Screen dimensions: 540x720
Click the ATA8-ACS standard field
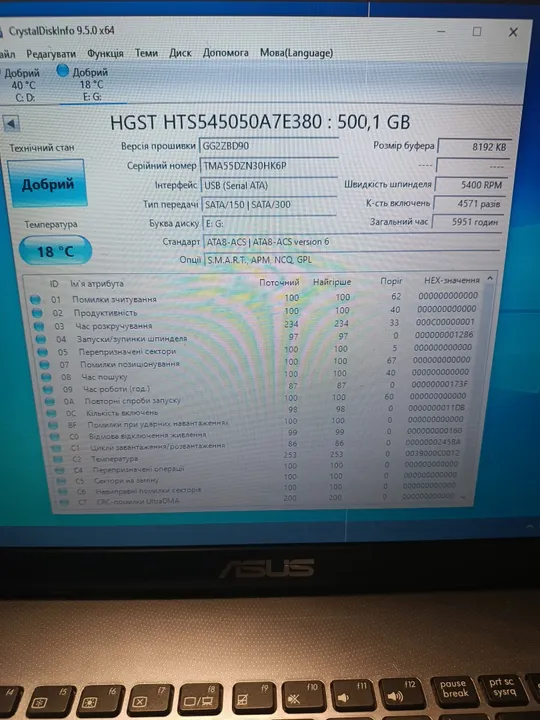[x=351, y=242]
